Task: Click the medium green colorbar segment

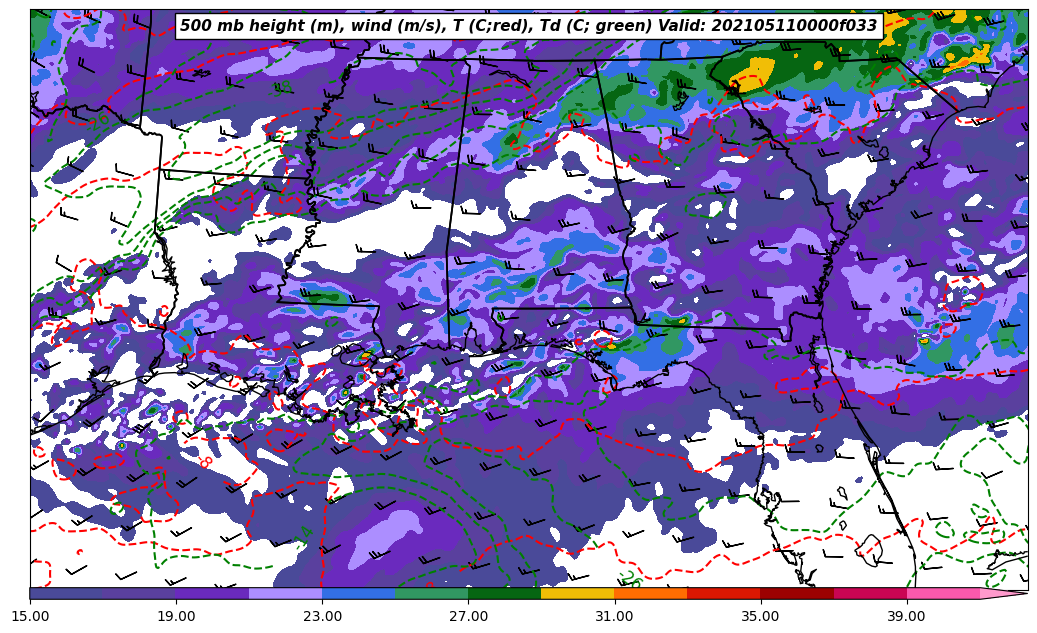Action: coord(431,593)
